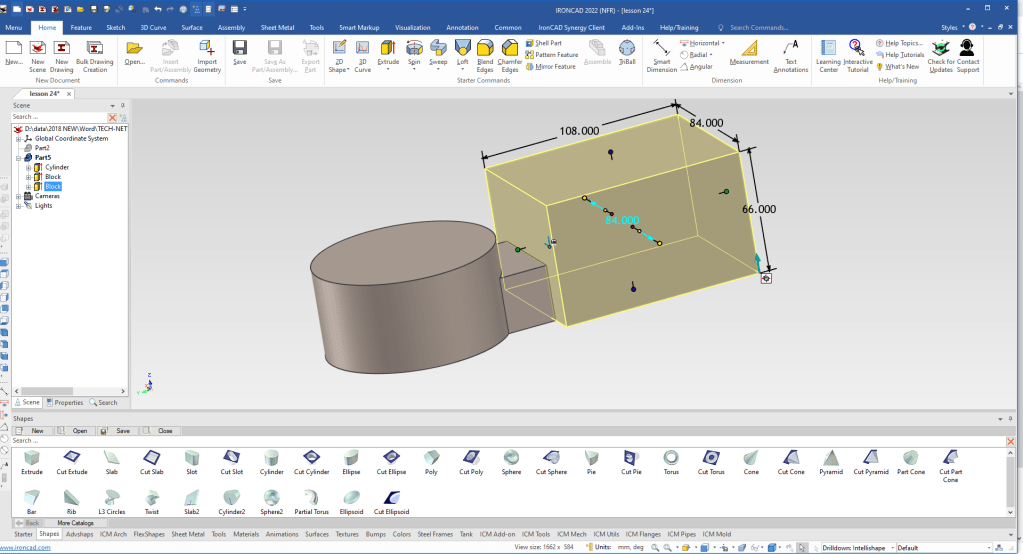This screenshot has height=554, width=1023.
Task: Select the TriBall positioning tool
Action: 627,48
